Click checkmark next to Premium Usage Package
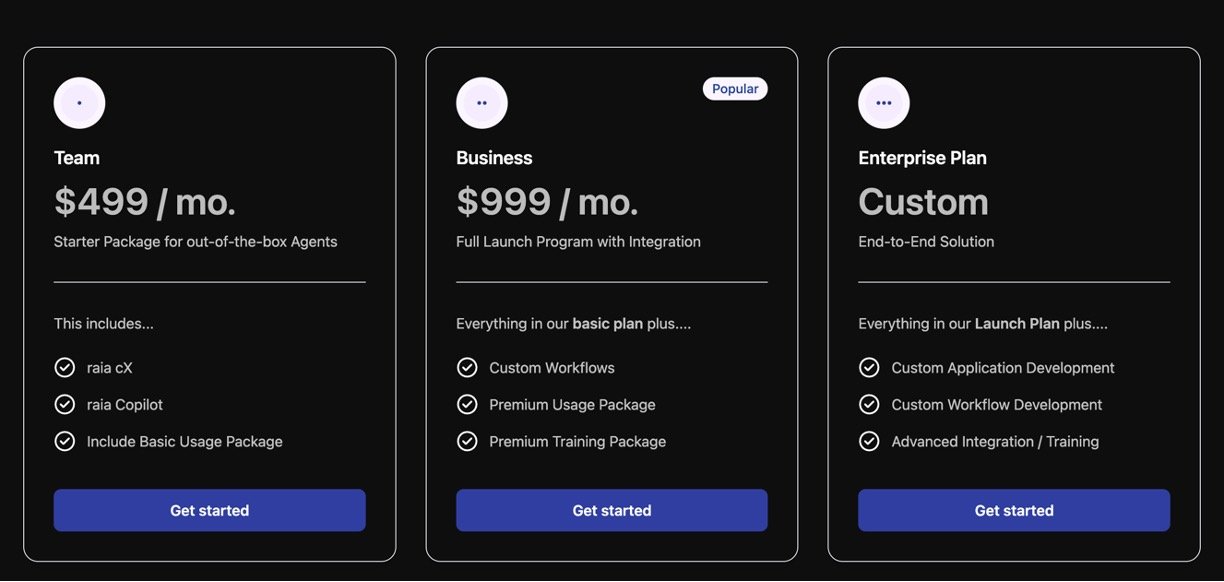This screenshot has width=1224, height=582. tap(467, 405)
